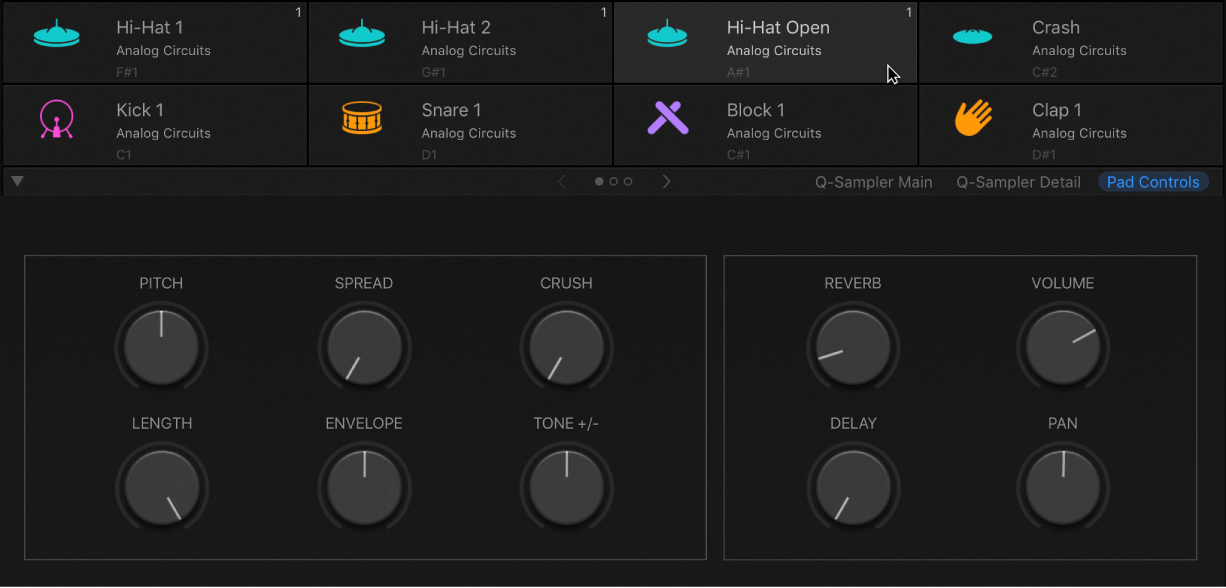Click the right chevron to page through pads
The height and width of the screenshot is (588, 1226).
666,181
